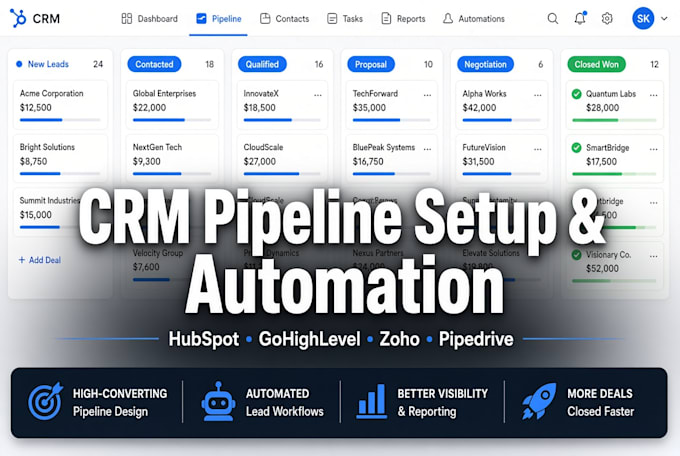Select the Qualified stage pill

coord(262,64)
